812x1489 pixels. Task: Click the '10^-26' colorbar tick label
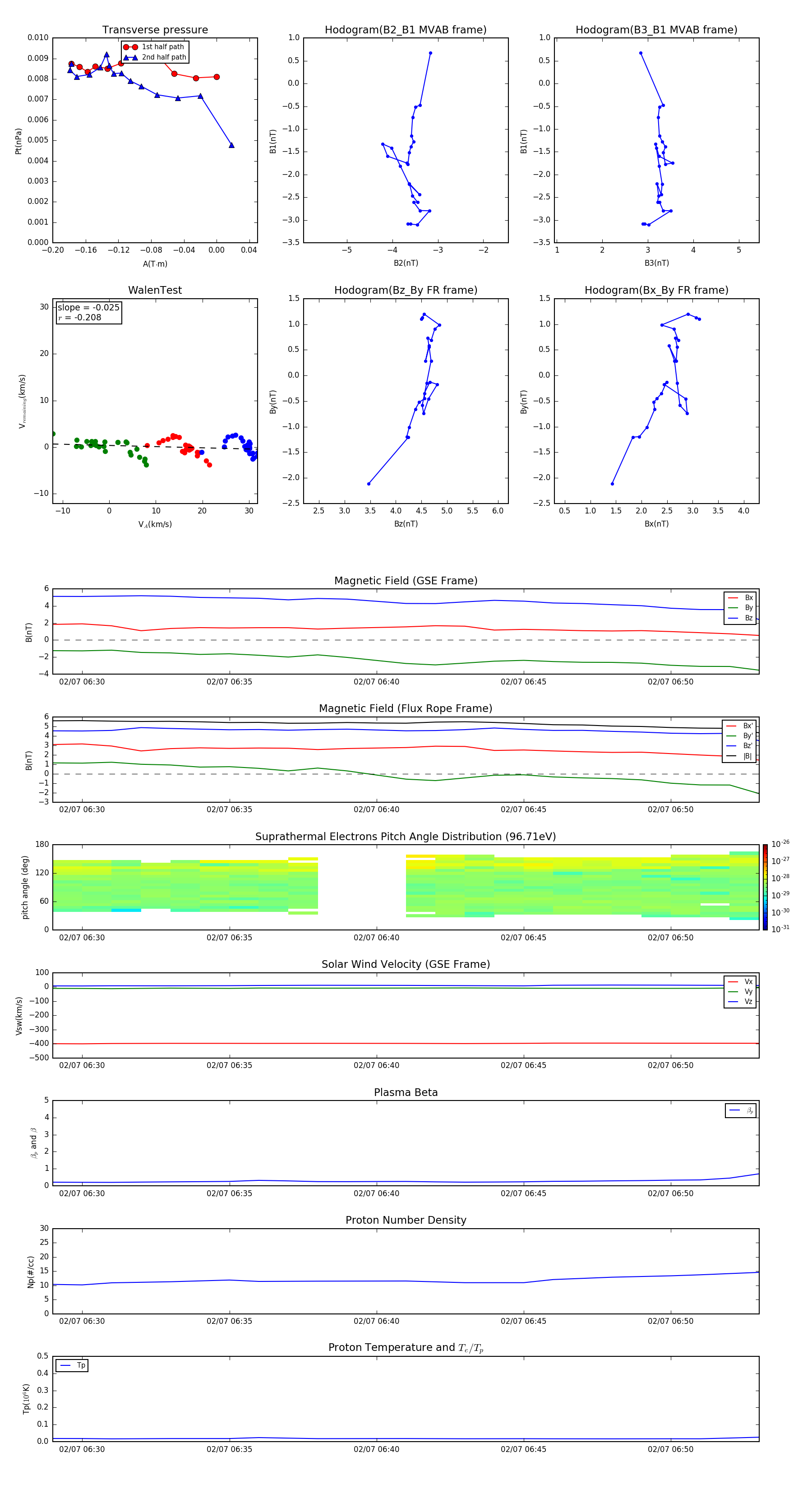(780, 844)
